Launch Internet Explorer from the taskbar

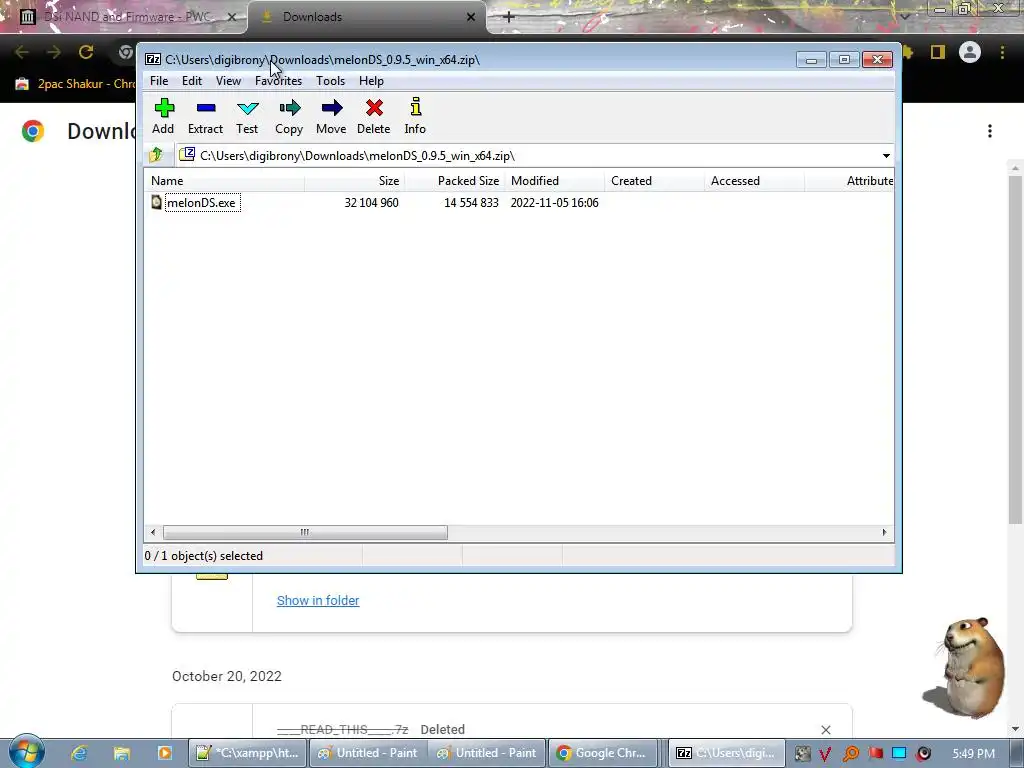tap(80, 753)
